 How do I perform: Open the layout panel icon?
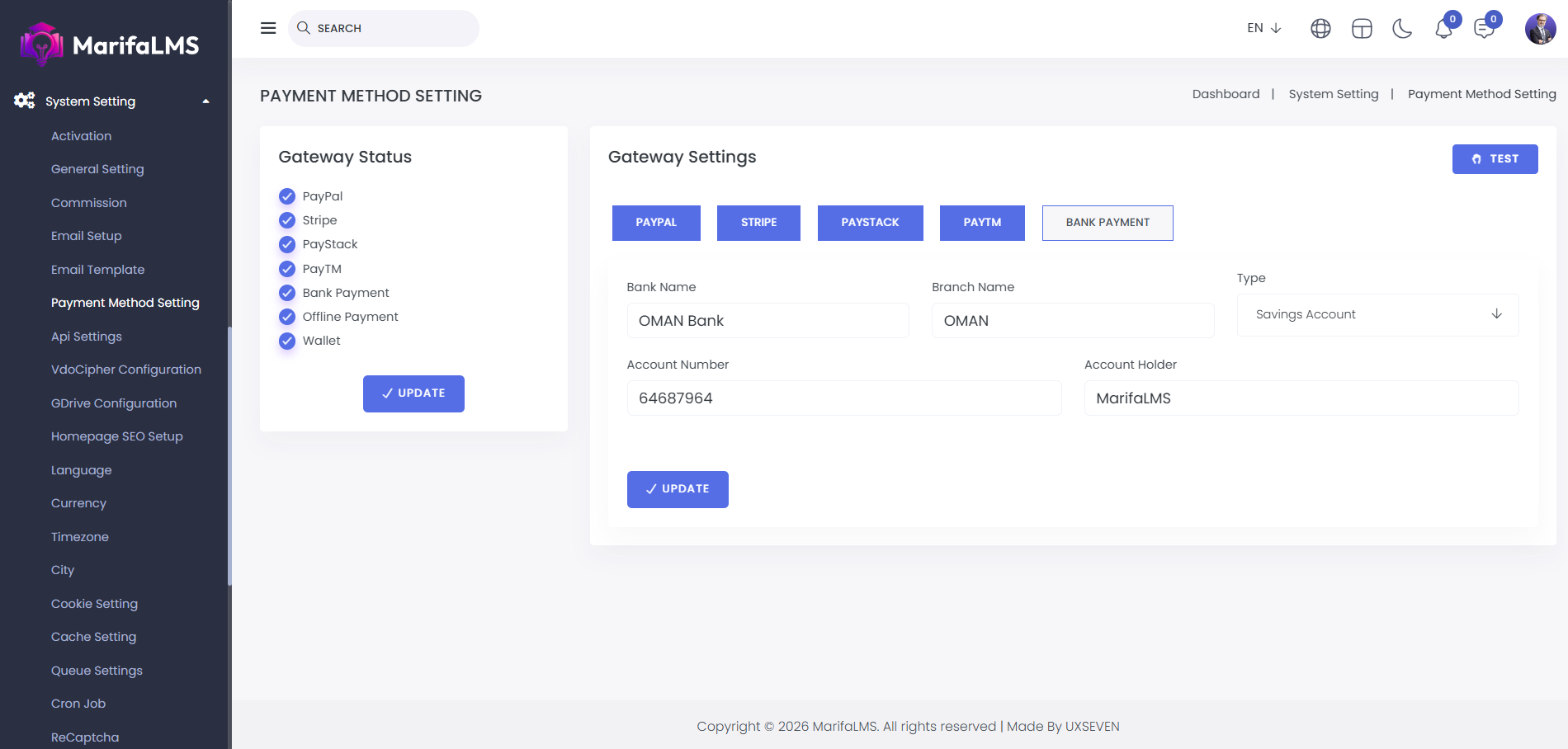click(1362, 29)
